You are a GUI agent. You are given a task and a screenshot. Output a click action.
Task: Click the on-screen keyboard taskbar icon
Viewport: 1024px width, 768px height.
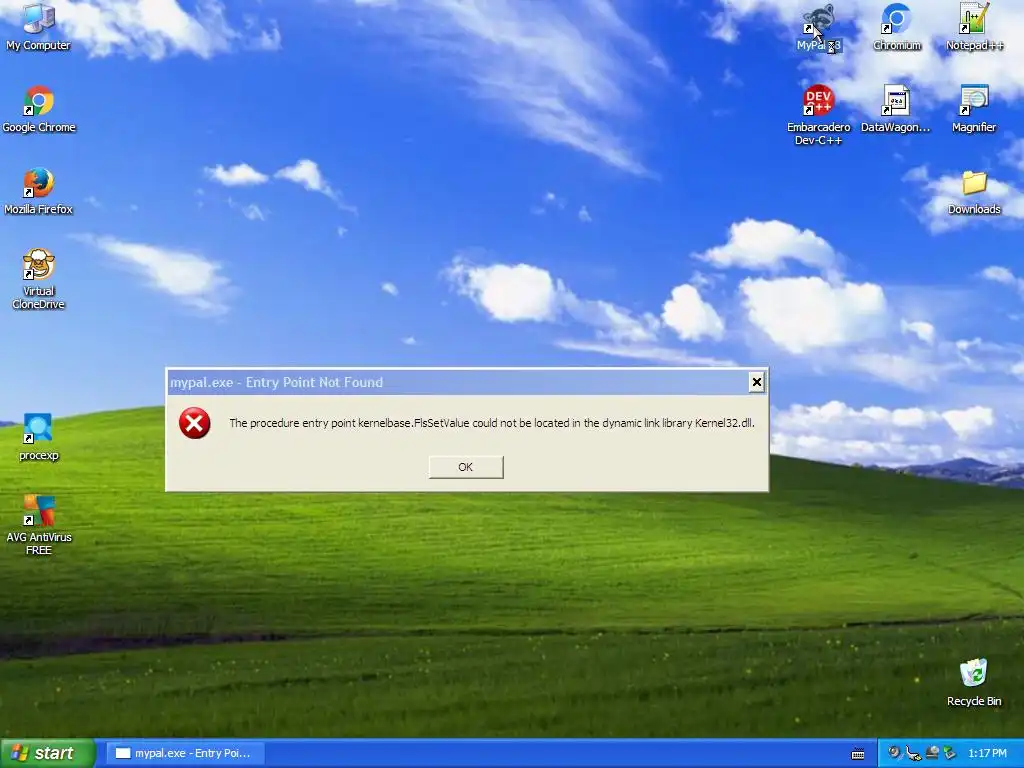[858, 754]
